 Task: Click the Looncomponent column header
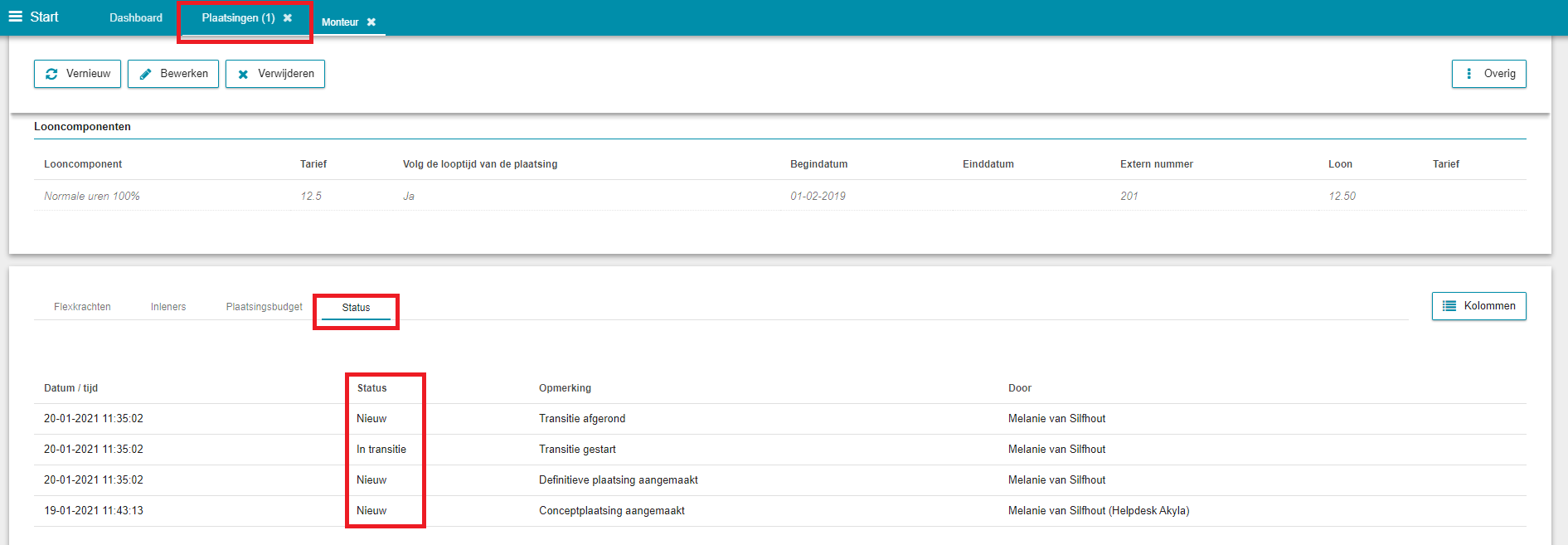click(x=83, y=164)
